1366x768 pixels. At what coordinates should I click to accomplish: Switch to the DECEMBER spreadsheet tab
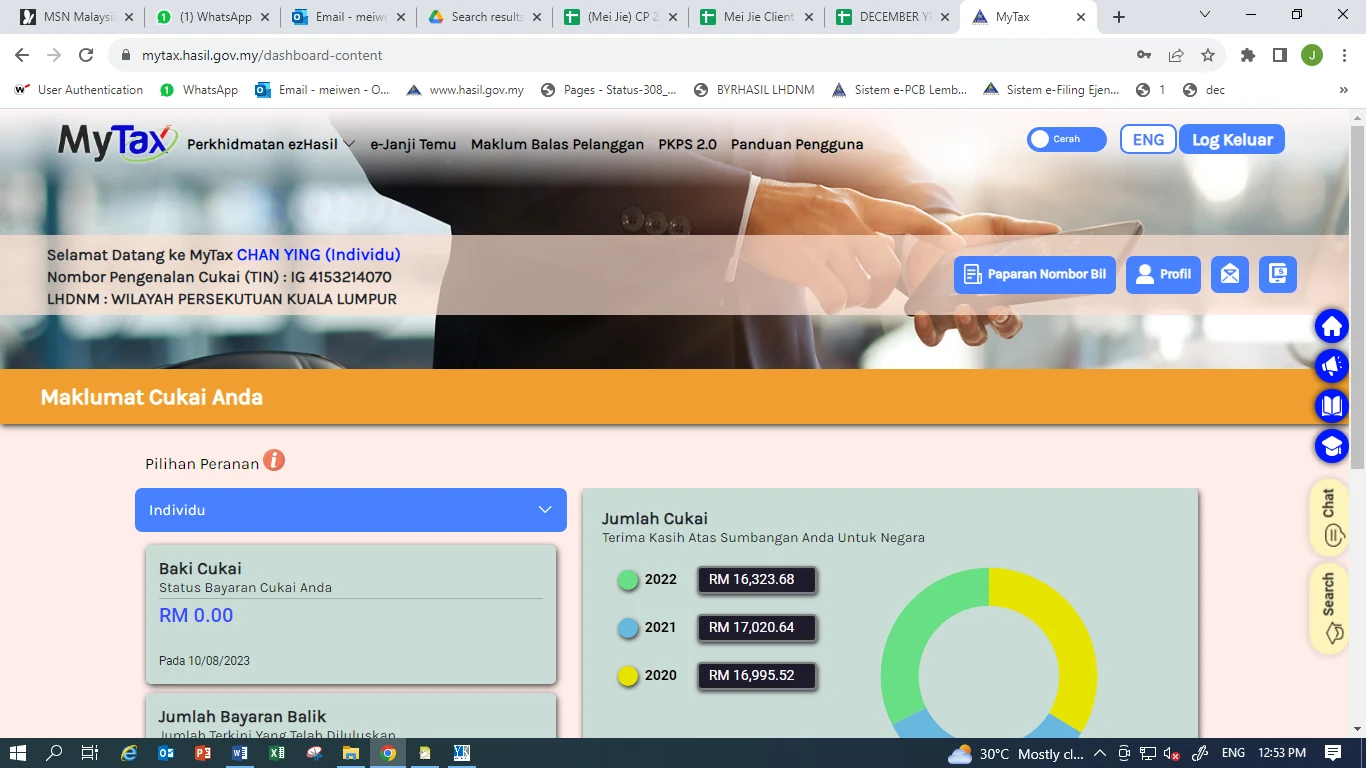892,17
